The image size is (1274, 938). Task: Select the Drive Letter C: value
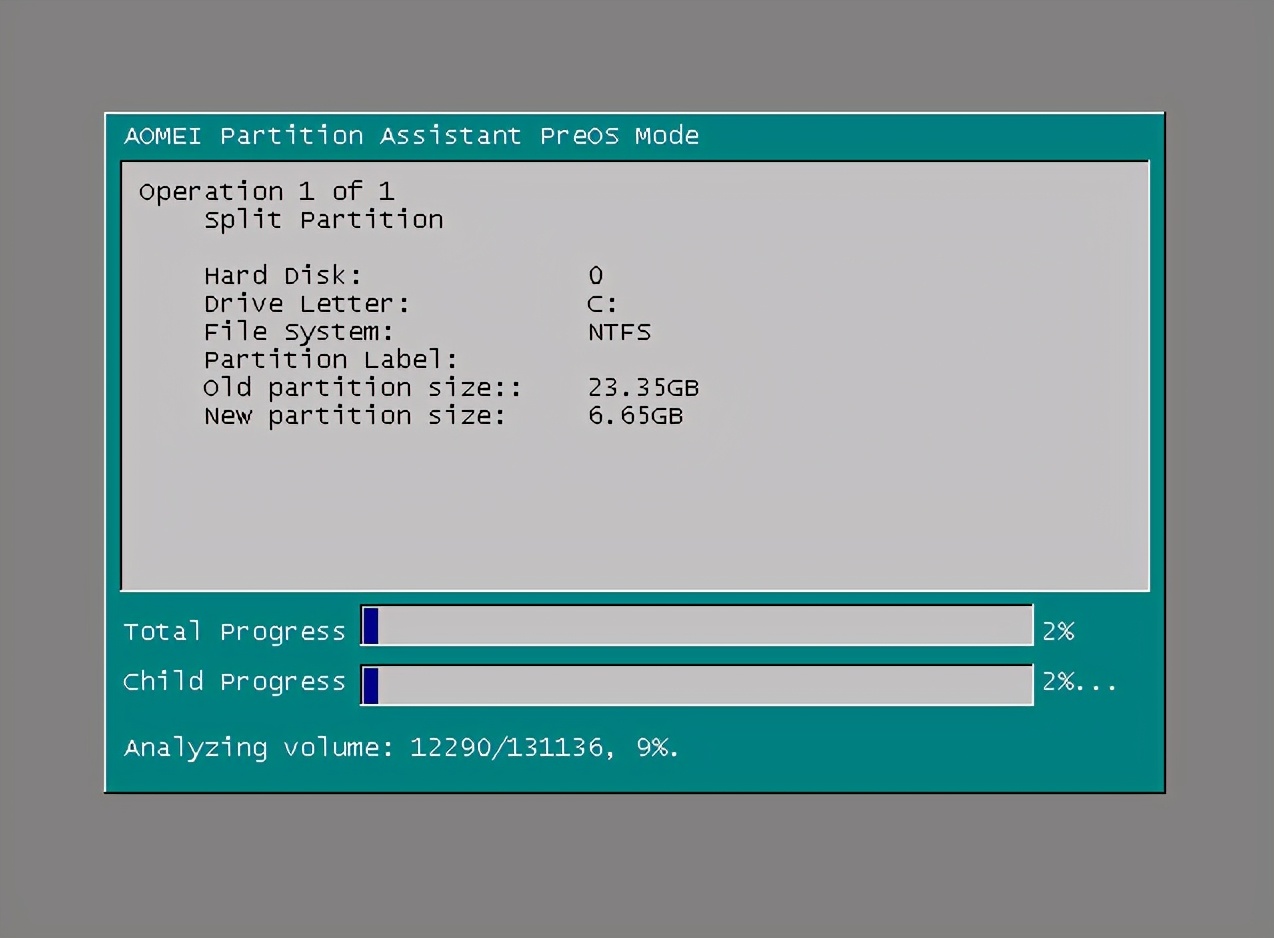coord(601,303)
